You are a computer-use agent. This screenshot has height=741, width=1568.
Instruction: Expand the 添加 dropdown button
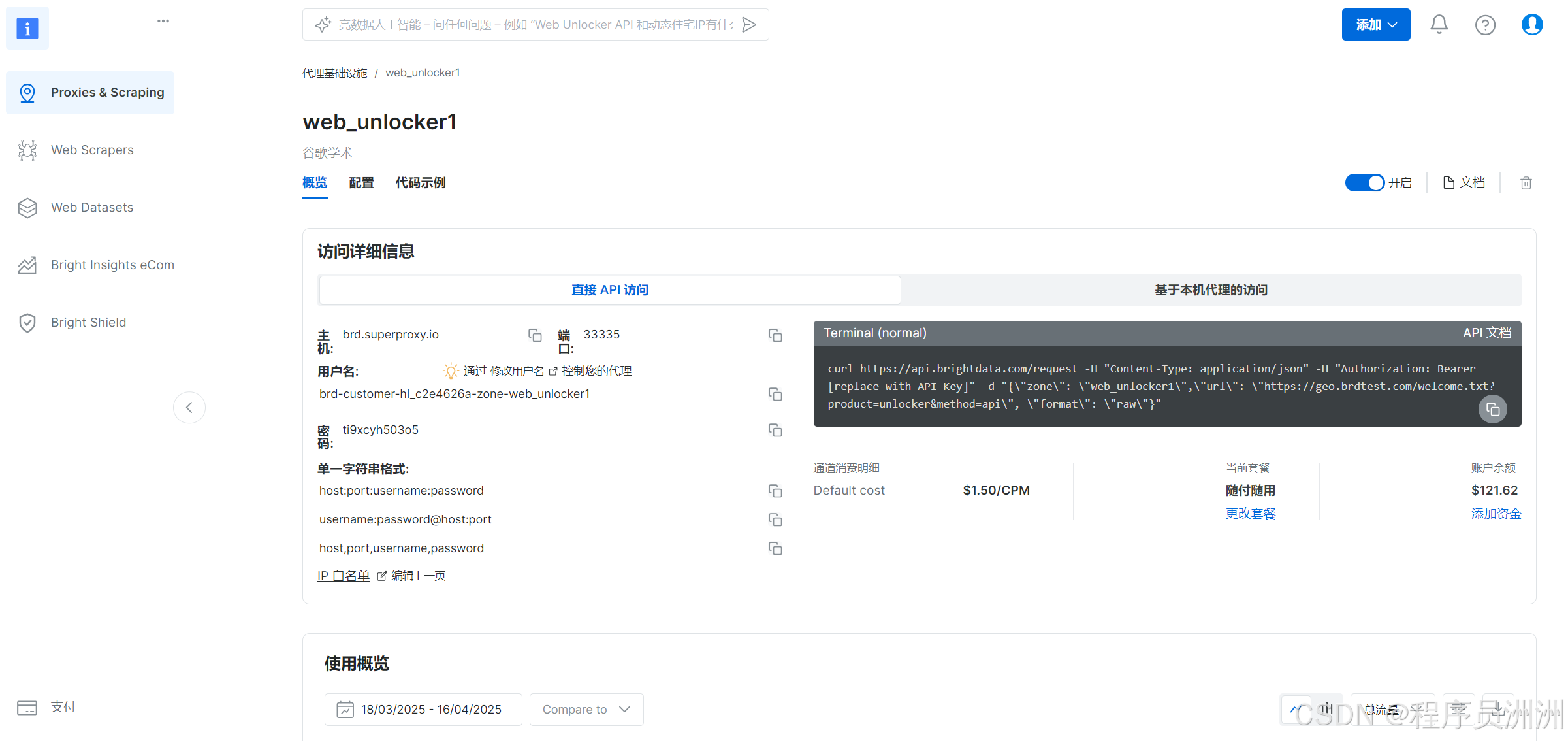click(1375, 25)
